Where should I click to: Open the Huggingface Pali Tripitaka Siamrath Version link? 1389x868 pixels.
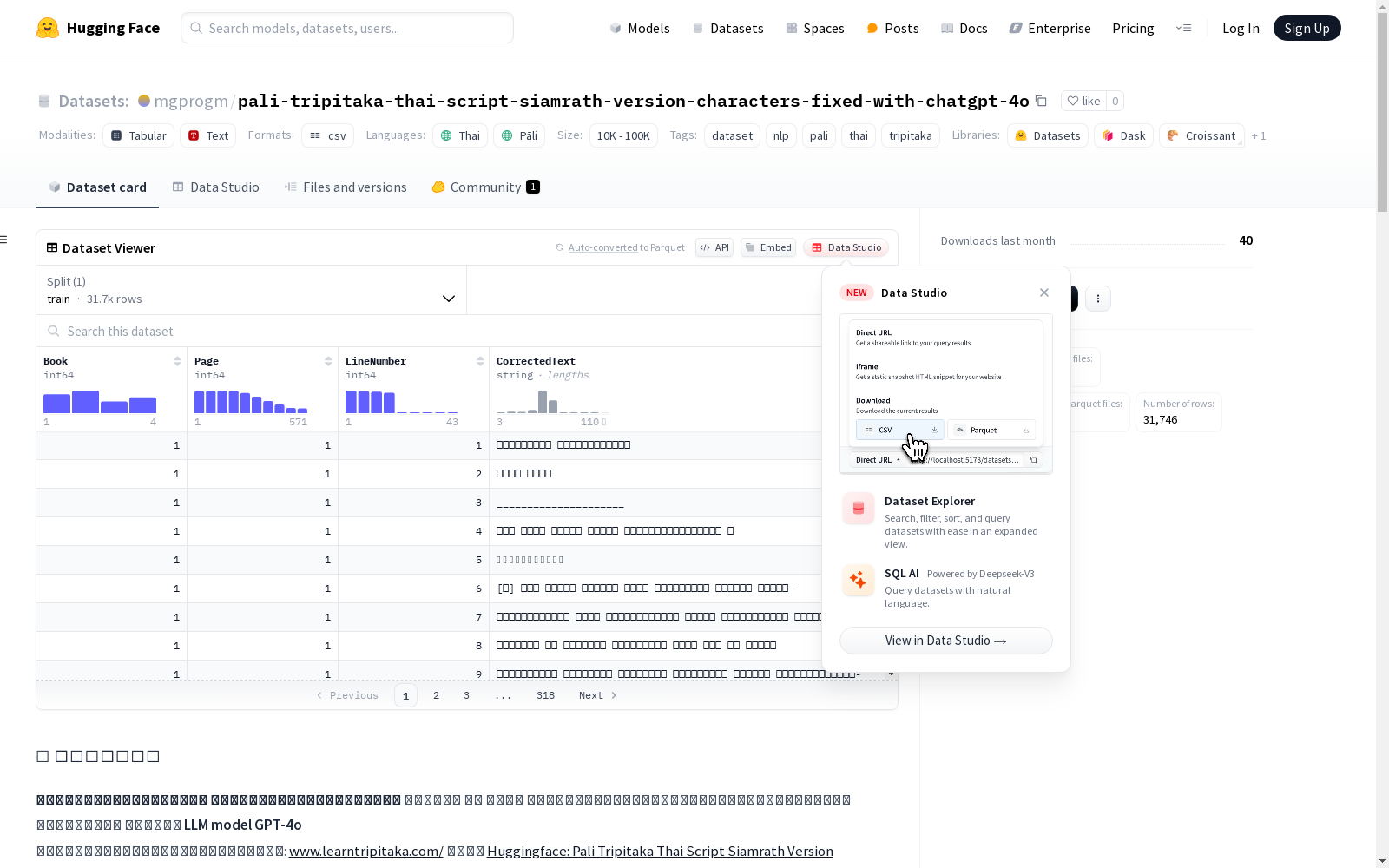click(660, 851)
